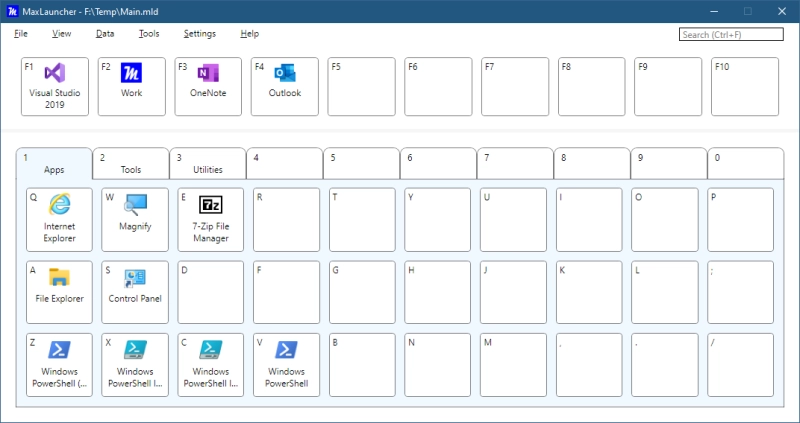The image size is (800, 423).
Task: Select the empty tab 6
Action: tap(438, 164)
